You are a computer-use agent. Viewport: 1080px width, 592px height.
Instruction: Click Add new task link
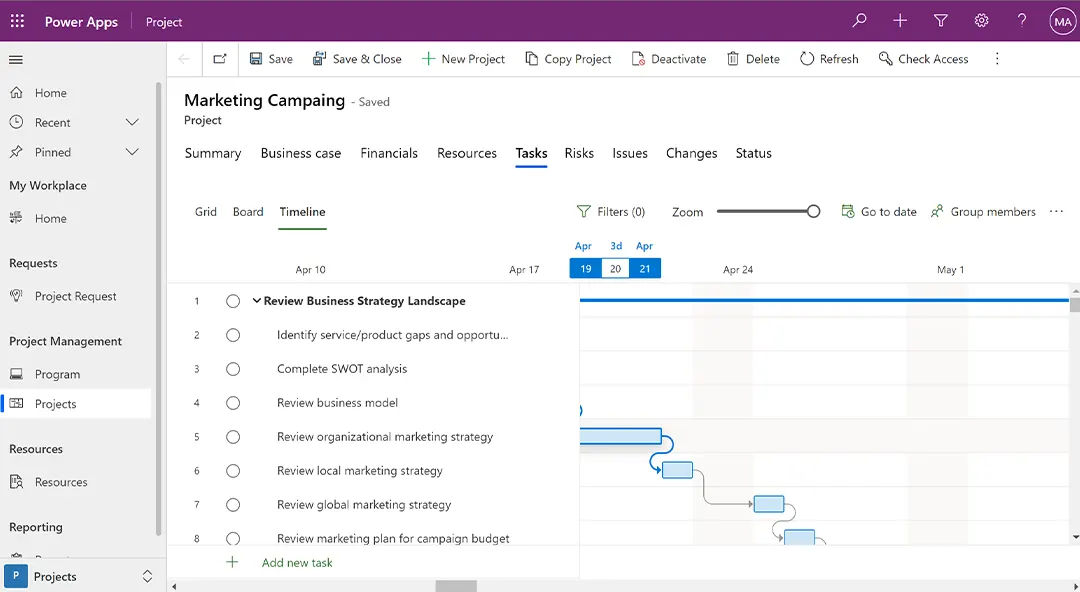(x=297, y=563)
